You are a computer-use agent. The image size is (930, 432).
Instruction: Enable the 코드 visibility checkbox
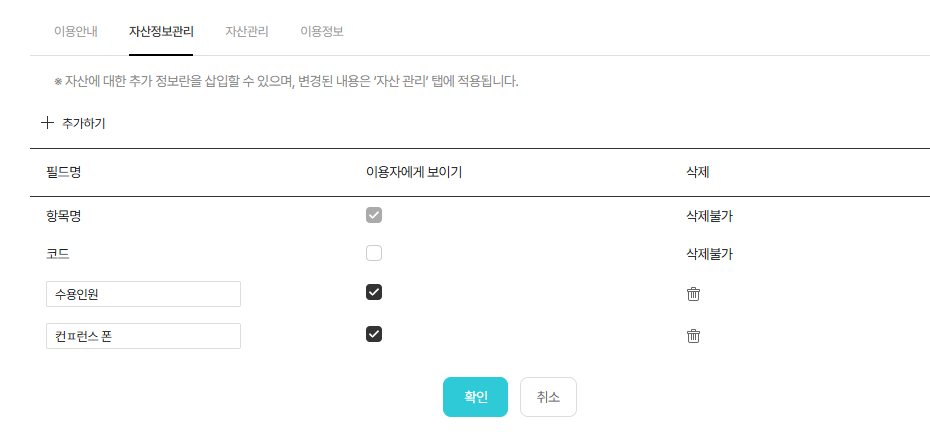point(374,253)
